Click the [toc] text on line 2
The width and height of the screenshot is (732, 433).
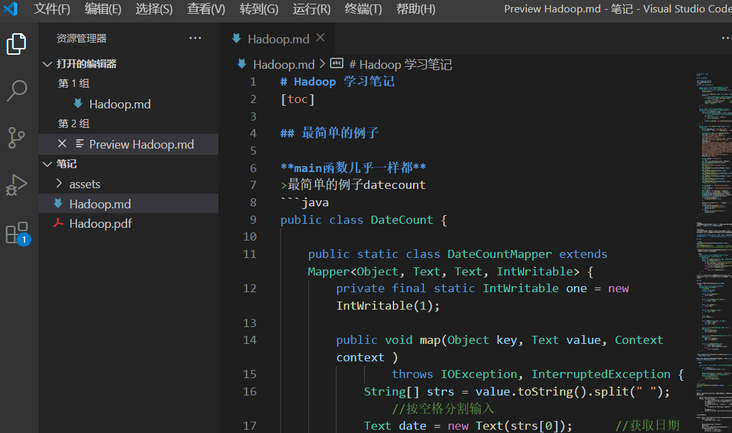pyautogui.click(x=297, y=99)
